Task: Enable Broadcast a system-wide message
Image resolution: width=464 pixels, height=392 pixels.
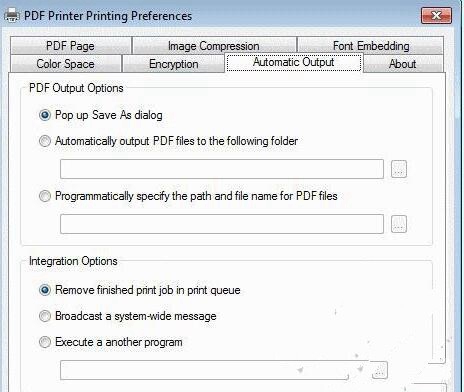Action: [45, 316]
